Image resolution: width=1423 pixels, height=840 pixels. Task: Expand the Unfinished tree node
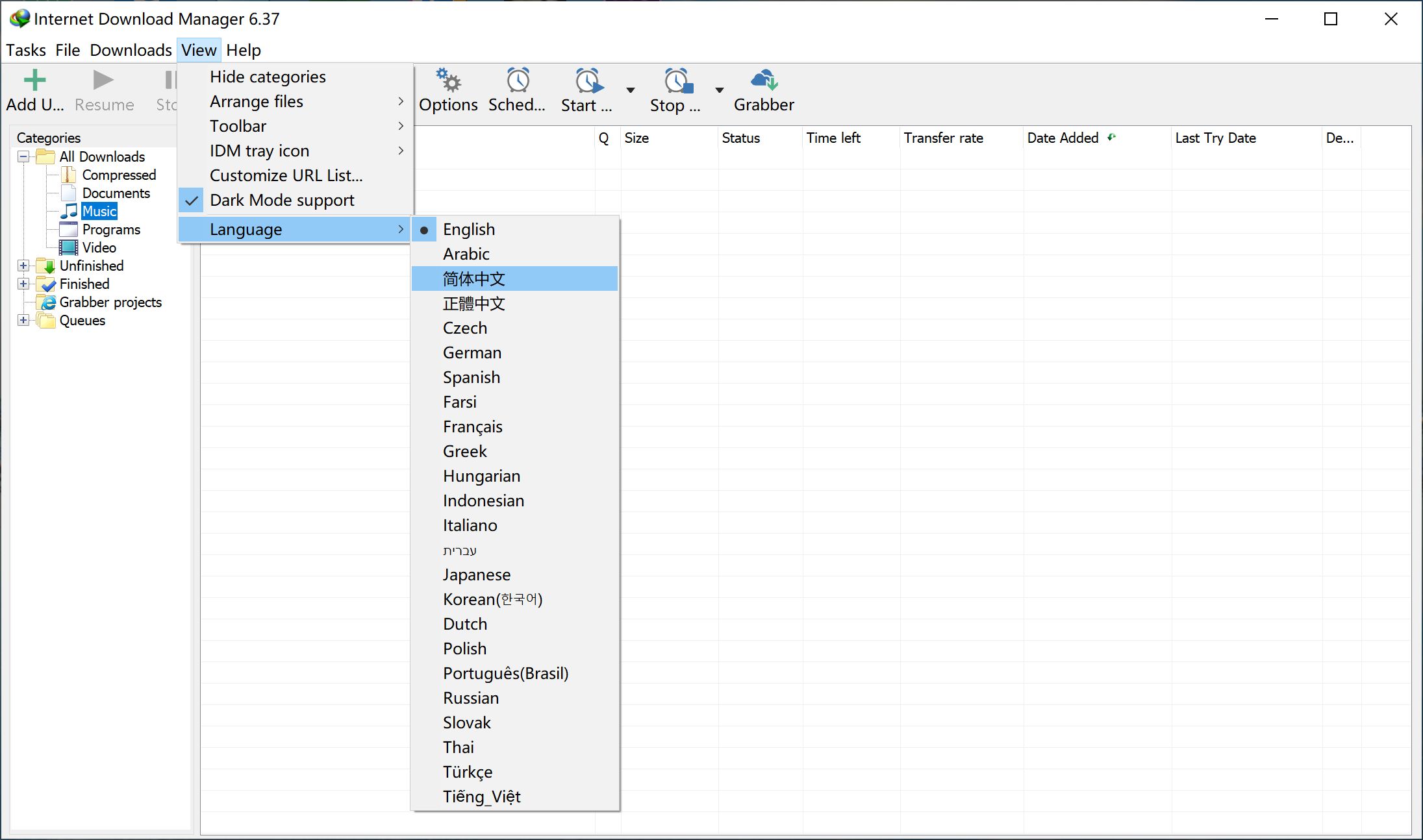click(23, 266)
